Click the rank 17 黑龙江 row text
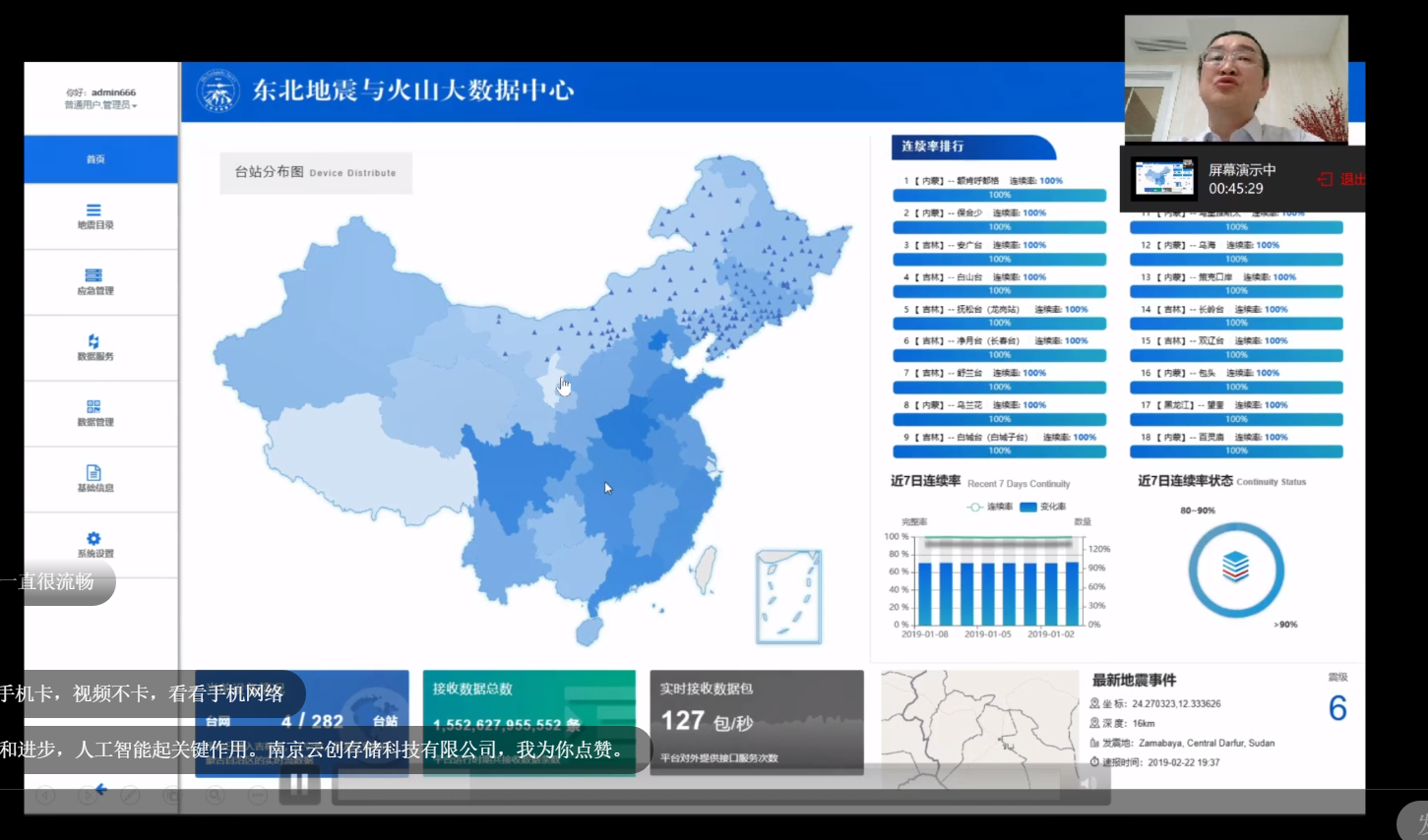The width and height of the screenshot is (1428, 840). [1214, 405]
